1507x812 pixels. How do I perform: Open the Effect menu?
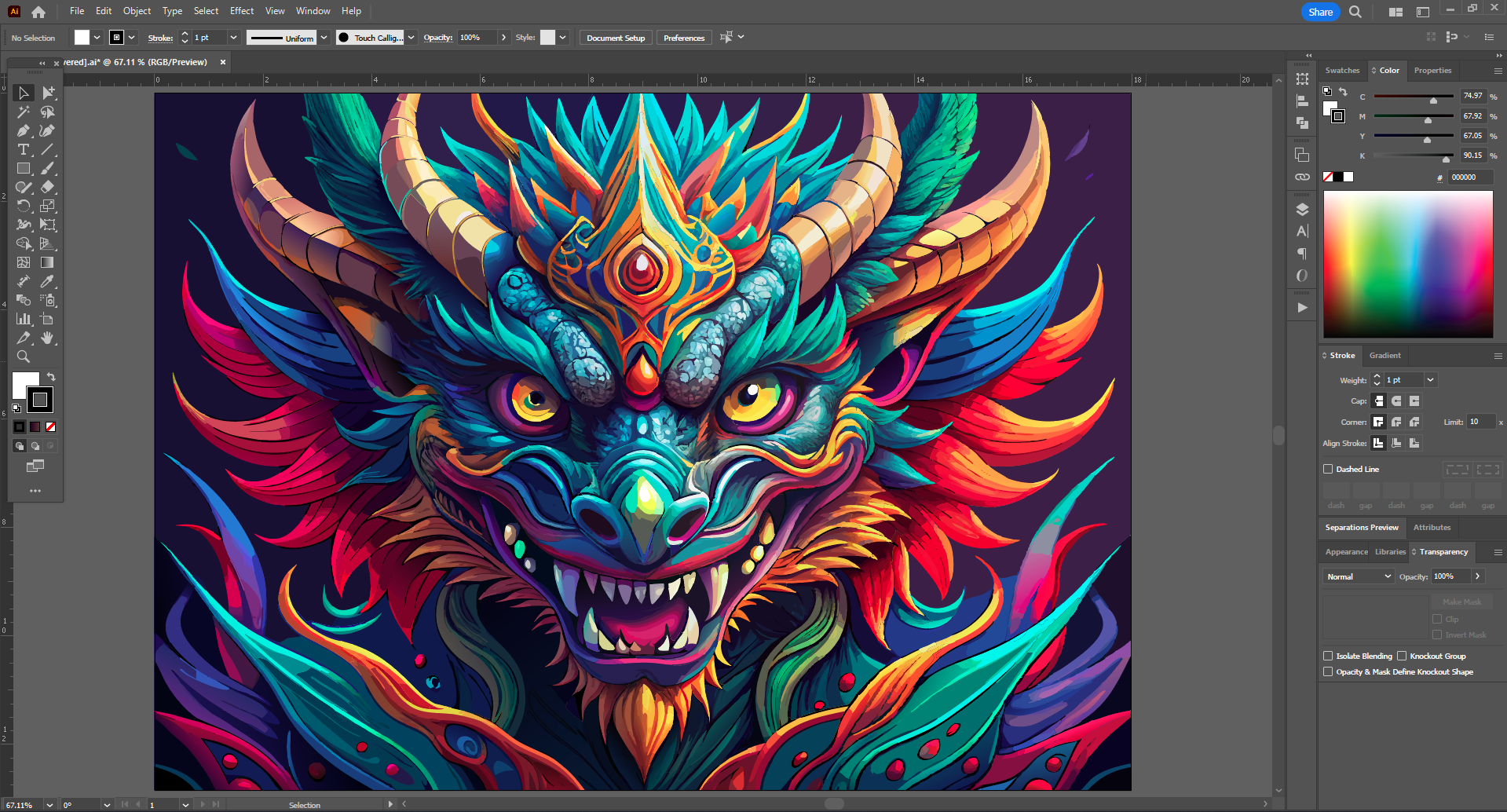tap(242, 11)
